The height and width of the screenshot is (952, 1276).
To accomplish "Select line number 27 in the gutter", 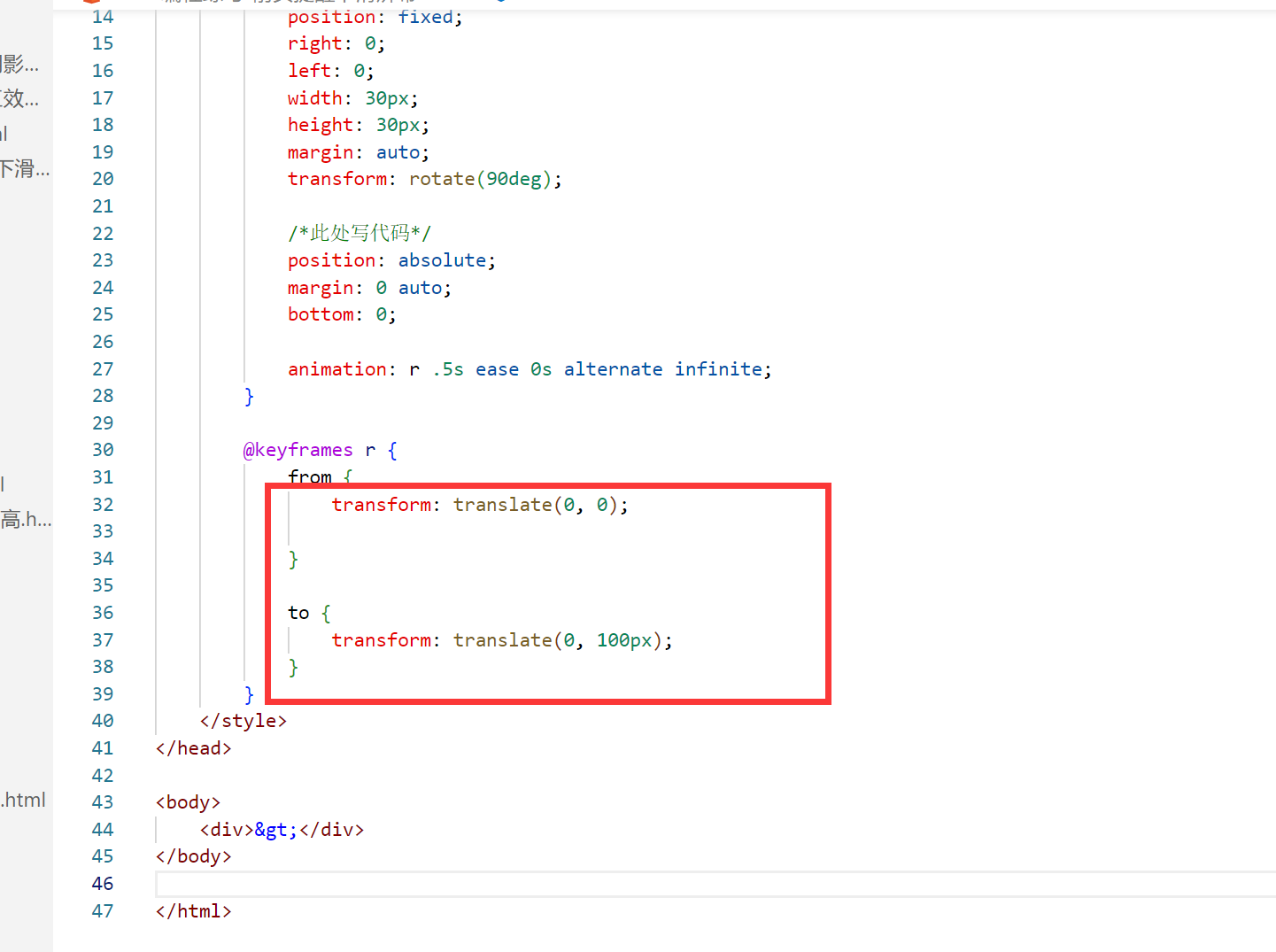I will (103, 369).
